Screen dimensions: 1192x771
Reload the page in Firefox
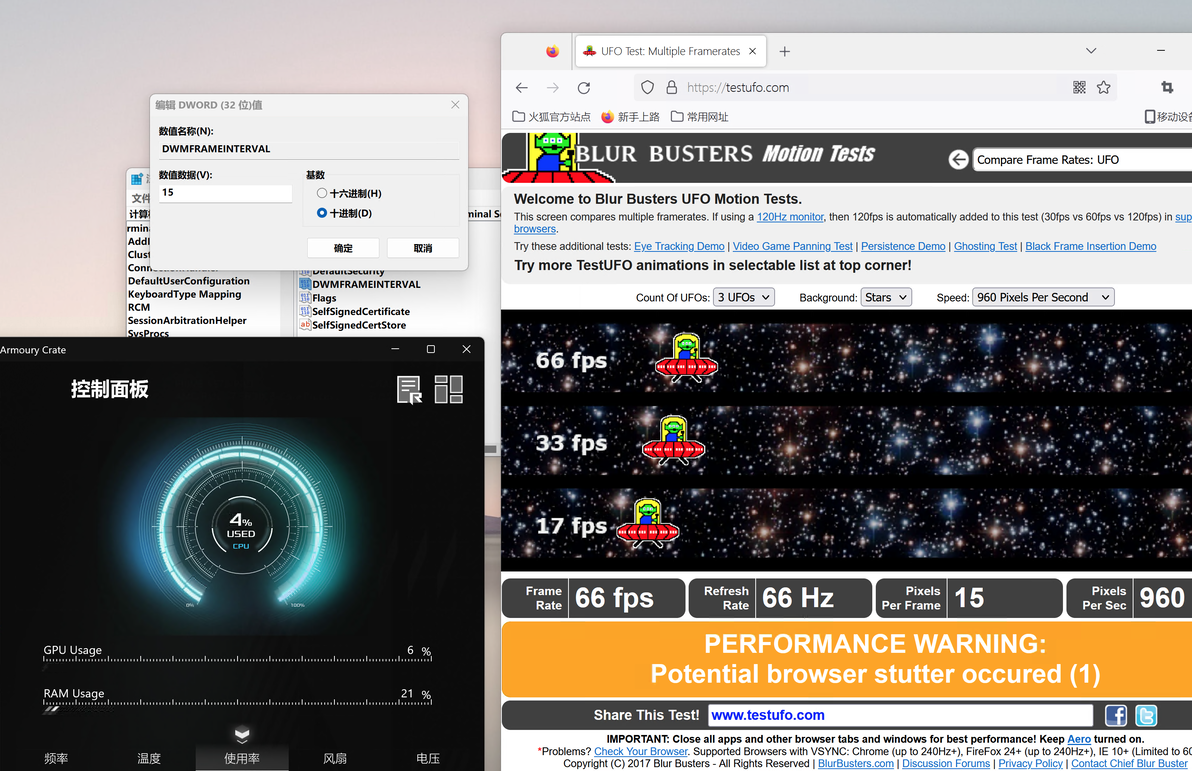(x=584, y=87)
